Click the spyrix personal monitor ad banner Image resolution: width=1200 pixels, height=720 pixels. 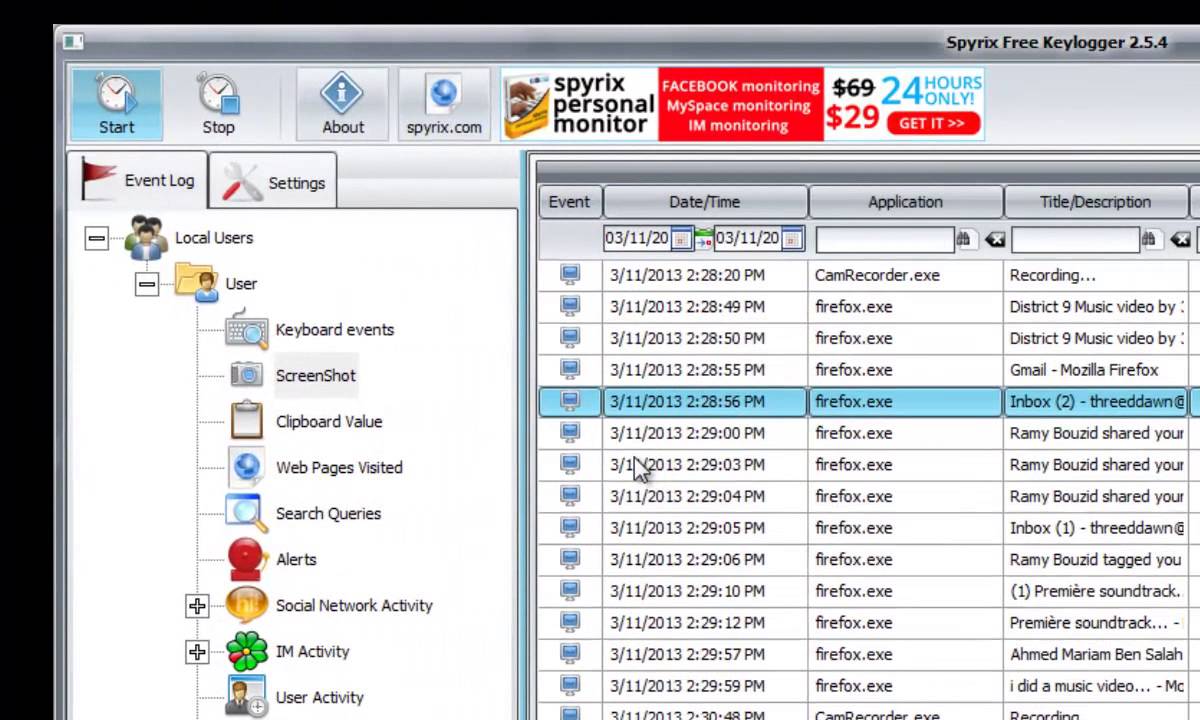(742, 104)
